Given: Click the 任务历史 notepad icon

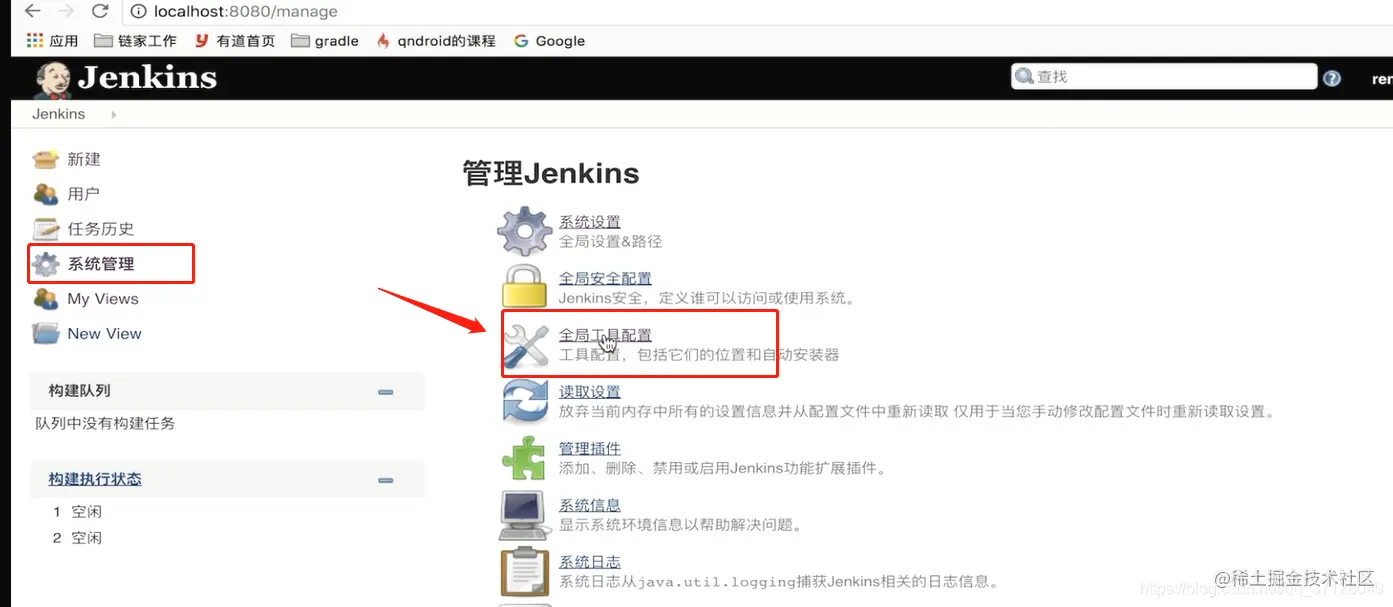Looking at the screenshot, I should point(46,229).
